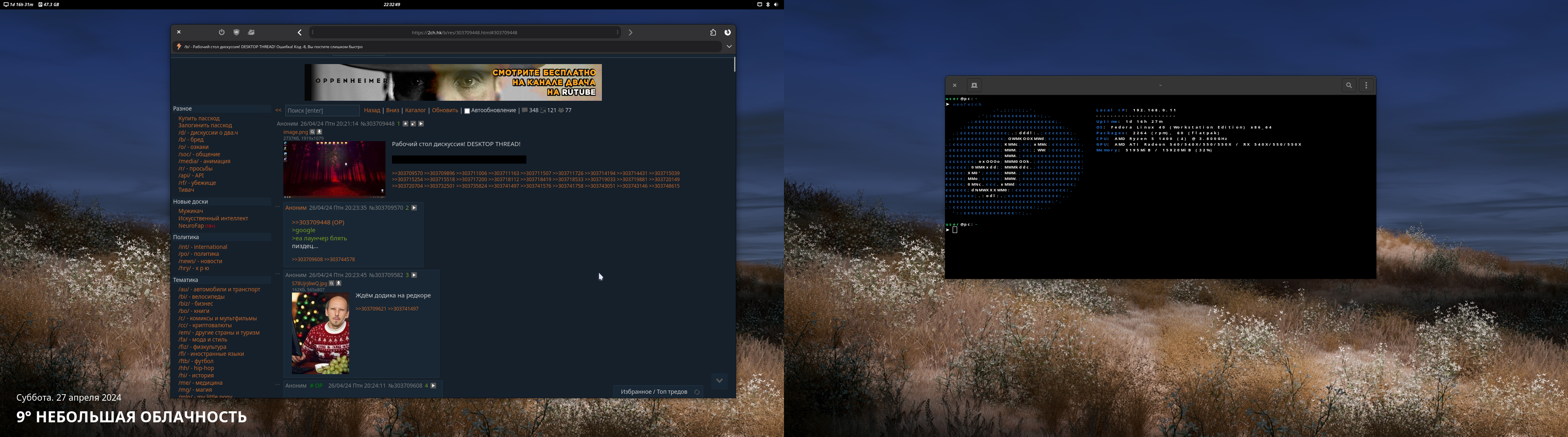1568x437 pixels.
Task: Click the refresh icon in Избранное panel
Action: pos(697,392)
